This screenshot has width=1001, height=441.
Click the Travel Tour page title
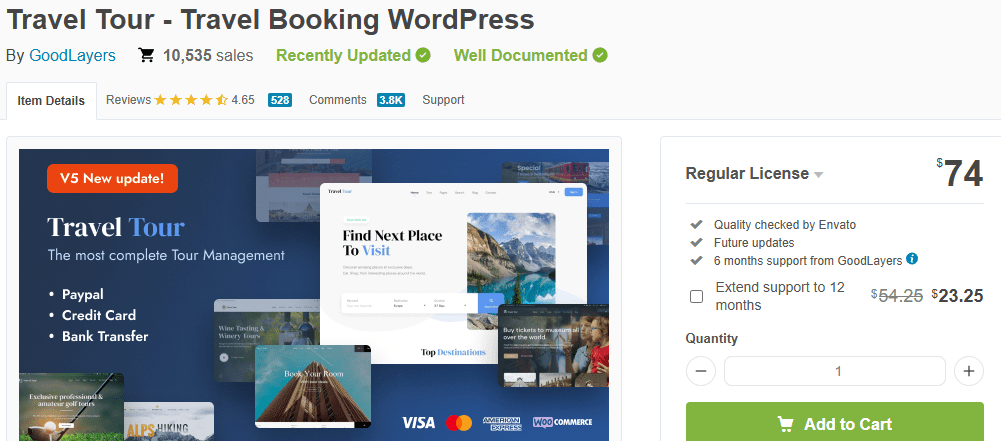point(270,20)
